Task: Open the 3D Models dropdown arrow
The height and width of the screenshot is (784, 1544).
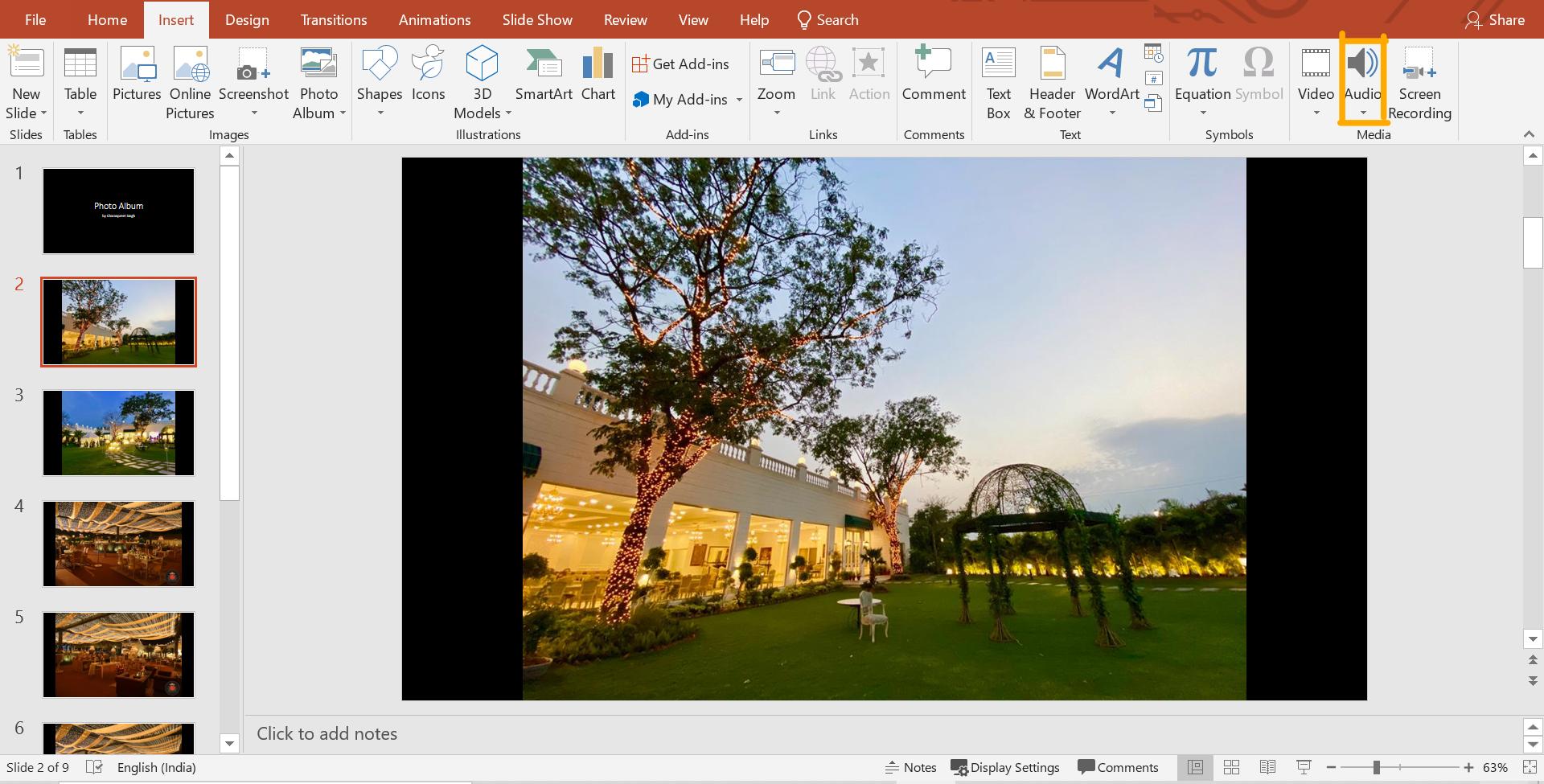Action: click(x=507, y=113)
